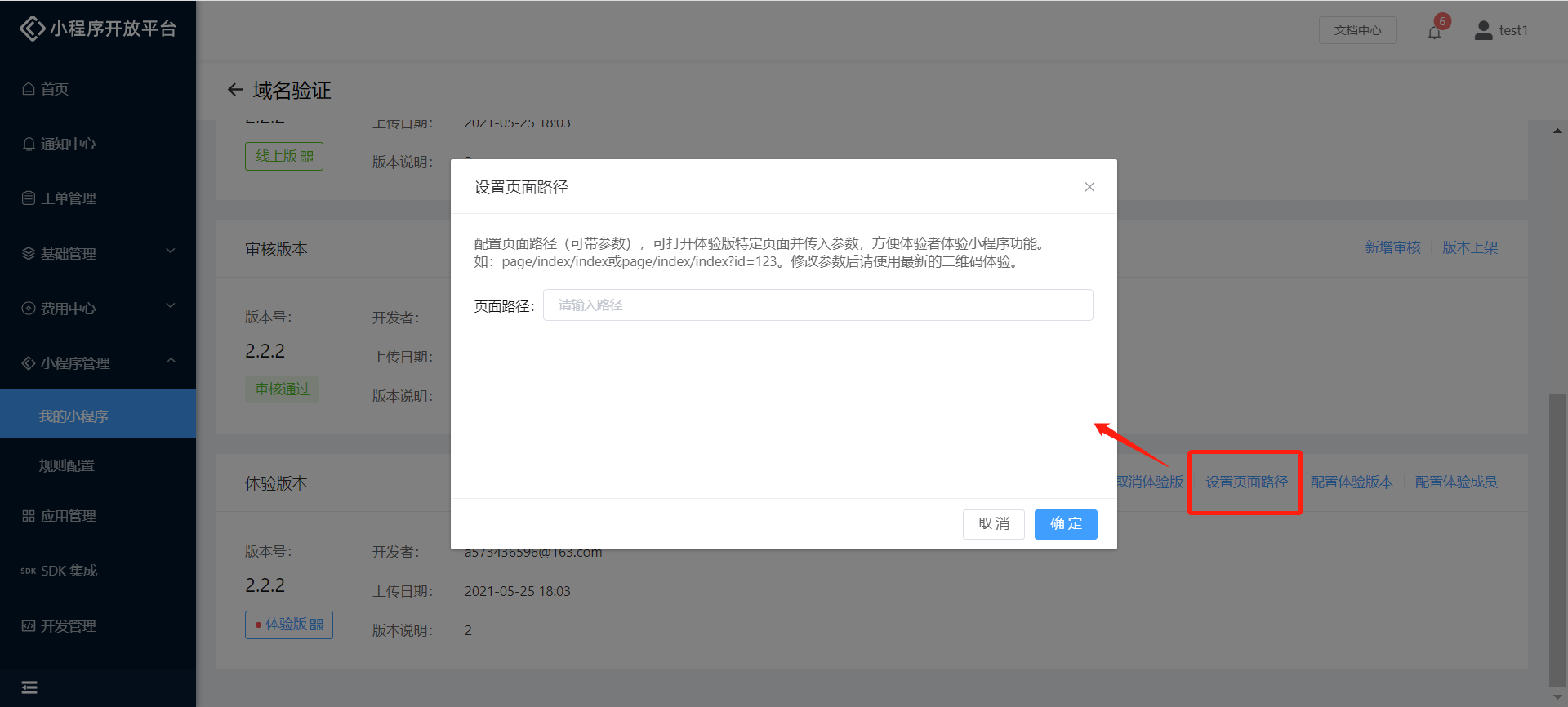Click the 首页 house icon
Viewport: 1568px width, 707px height.
pos(29,89)
